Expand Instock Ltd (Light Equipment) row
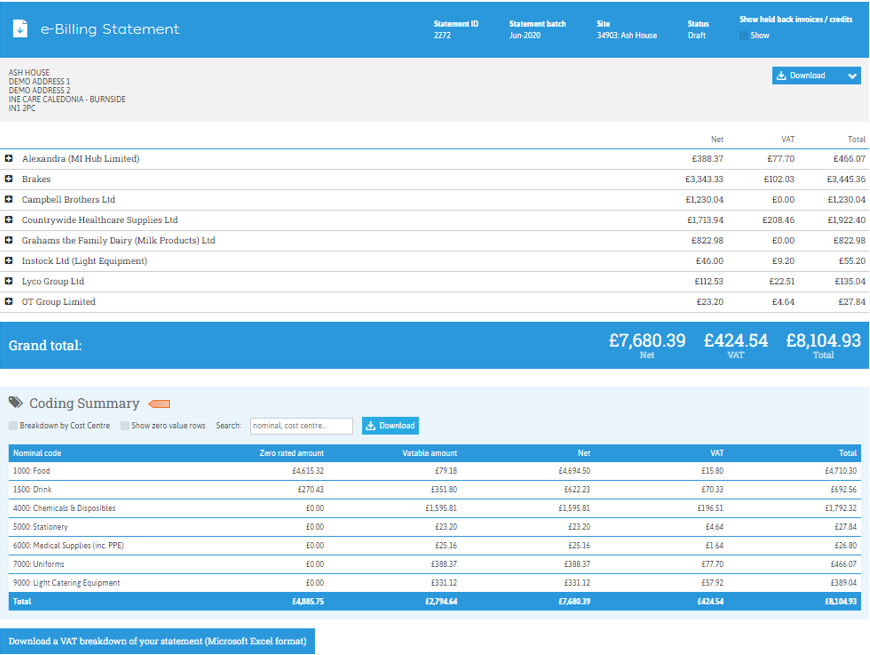 tap(9, 261)
